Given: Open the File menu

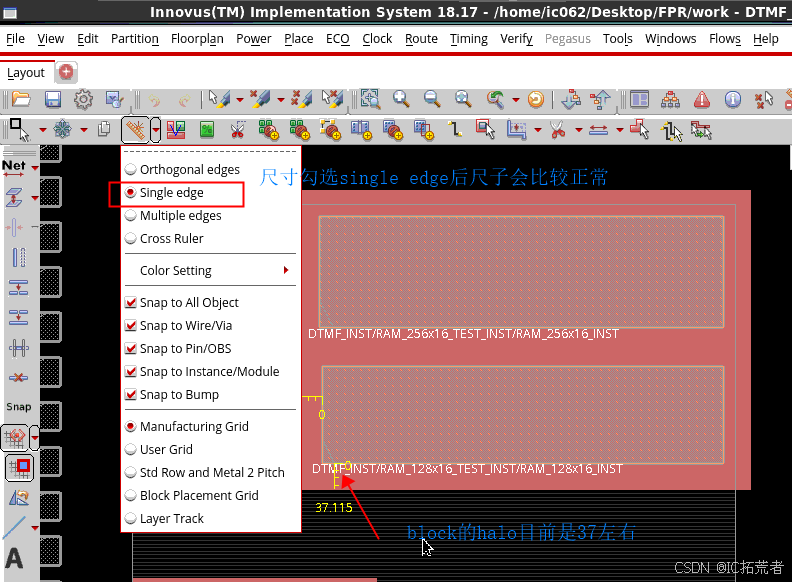Looking at the screenshot, I should pos(15,38).
